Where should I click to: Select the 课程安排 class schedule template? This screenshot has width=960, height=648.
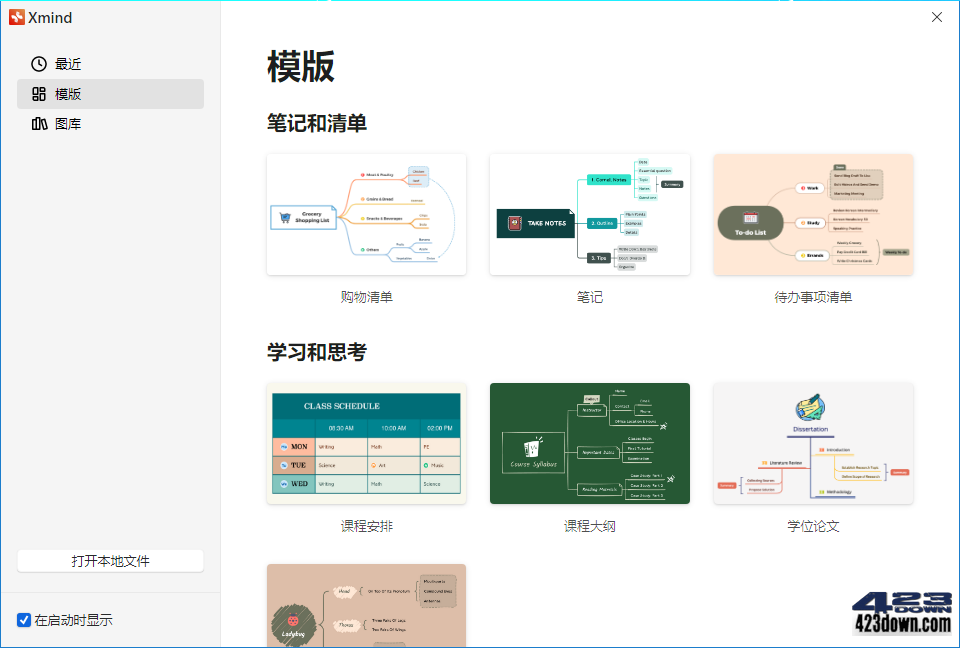pyautogui.click(x=366, y=444)
